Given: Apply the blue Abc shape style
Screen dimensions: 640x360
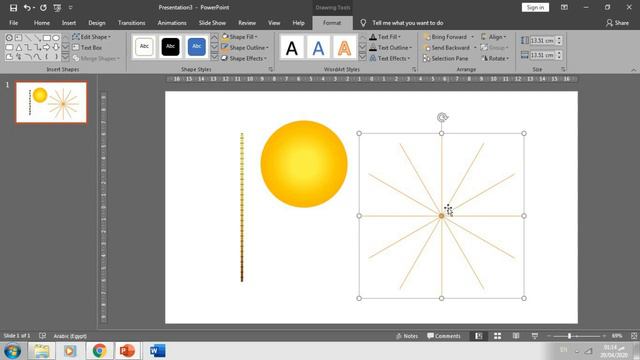Looking at the screenshot, I should [196, 47].
